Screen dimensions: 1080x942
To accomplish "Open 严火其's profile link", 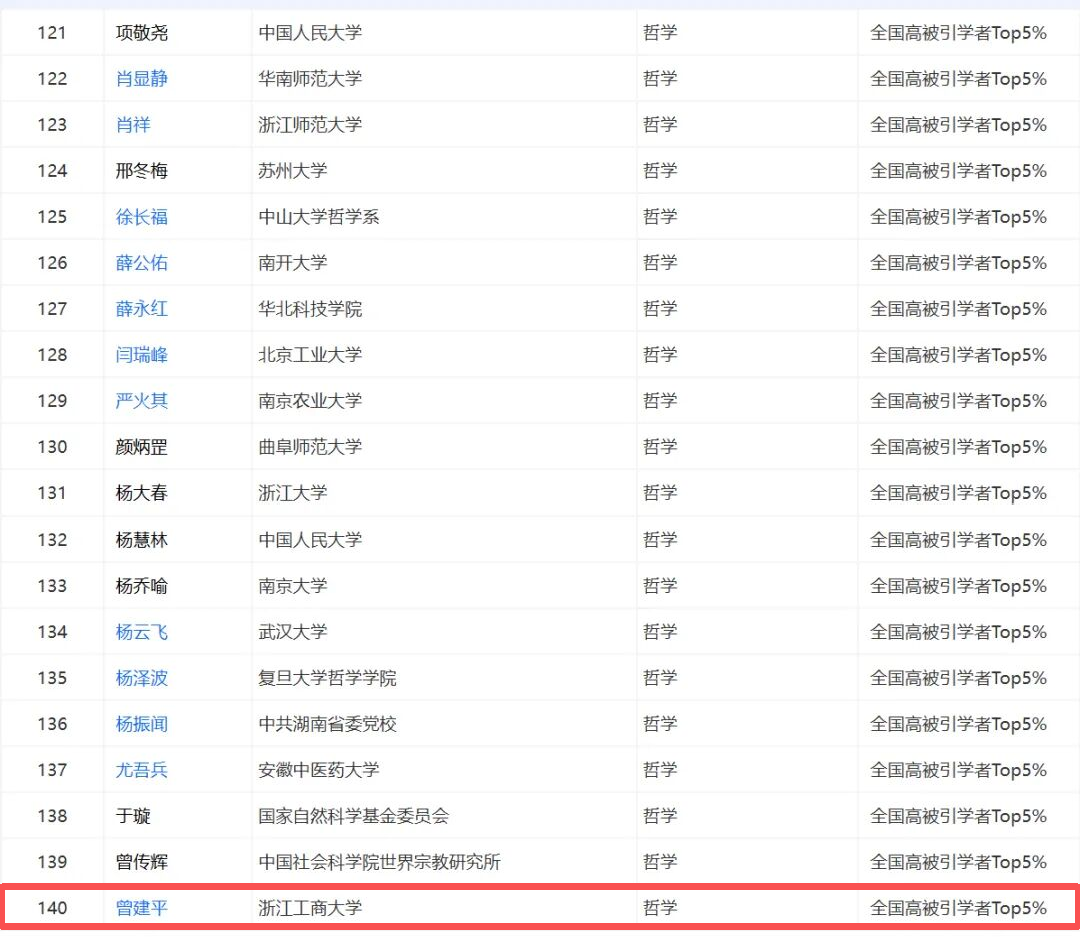I will tap(142, 401).
